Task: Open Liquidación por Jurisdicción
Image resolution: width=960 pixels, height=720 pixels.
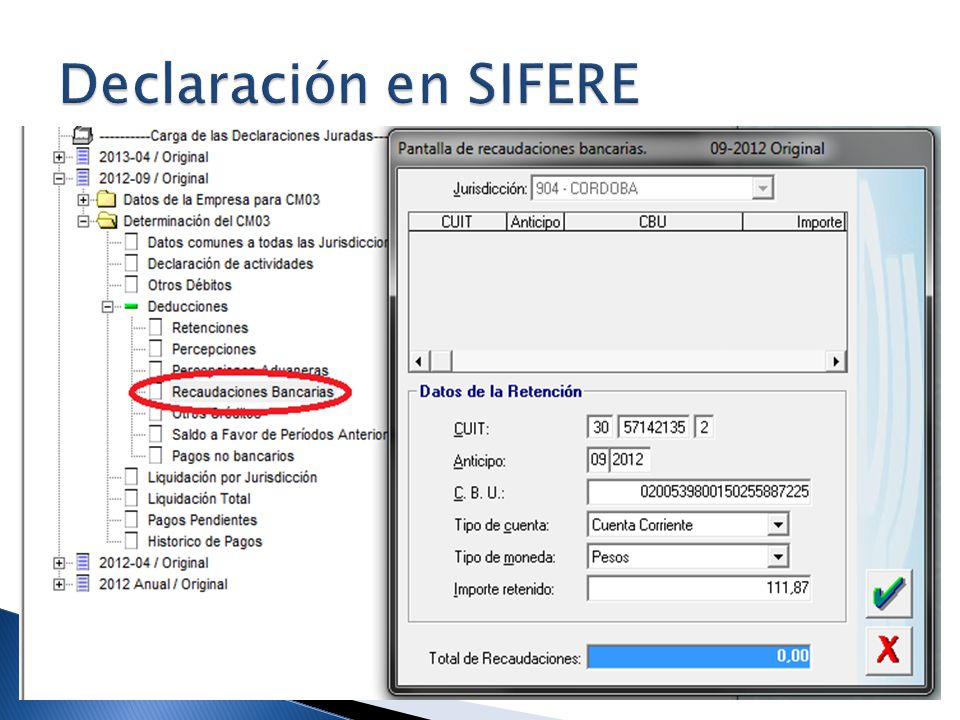Action: (232, 477)
